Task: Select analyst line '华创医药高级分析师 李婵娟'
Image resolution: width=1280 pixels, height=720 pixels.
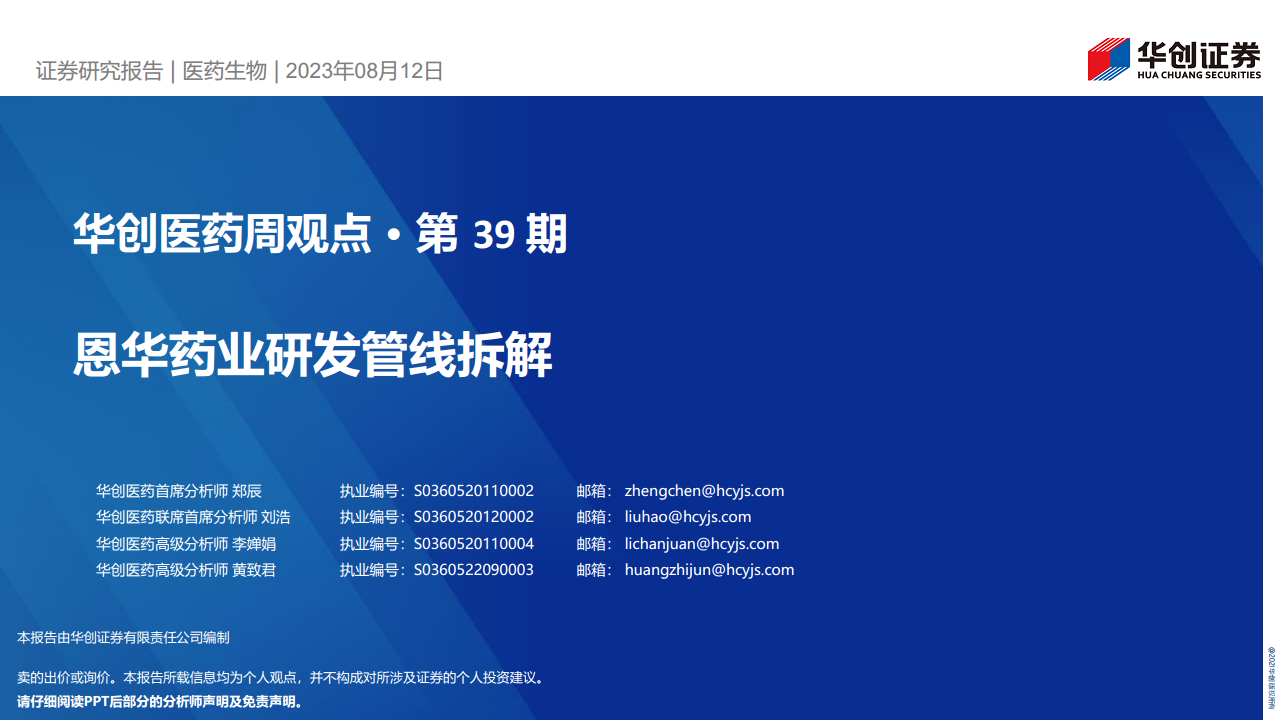Action: [x=186, y=544]
